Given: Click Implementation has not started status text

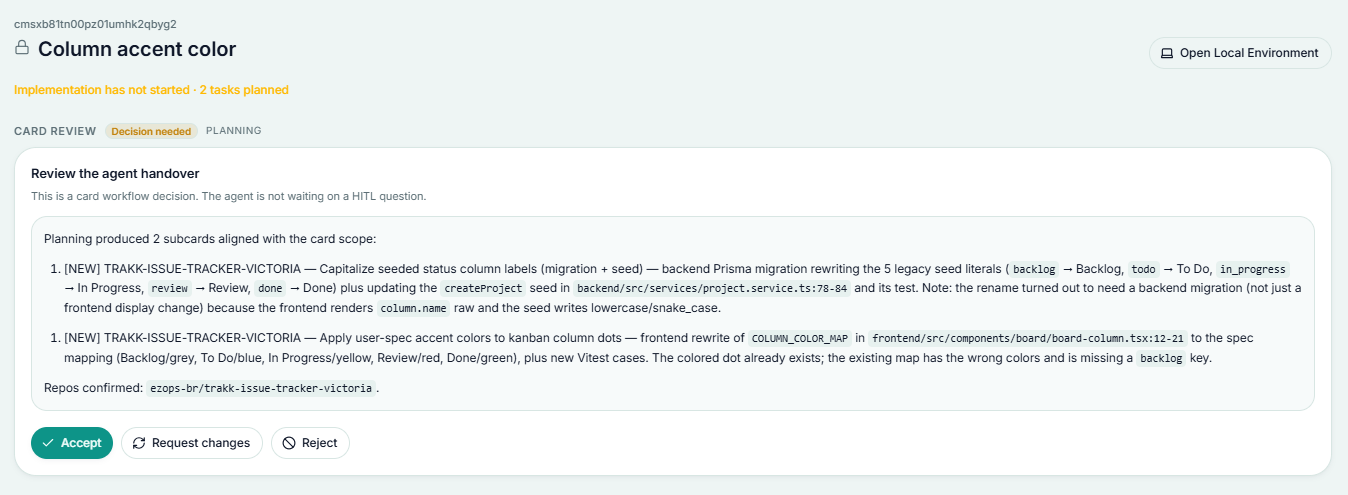Looking at the screenshot, I should click(x=151, y=90).
